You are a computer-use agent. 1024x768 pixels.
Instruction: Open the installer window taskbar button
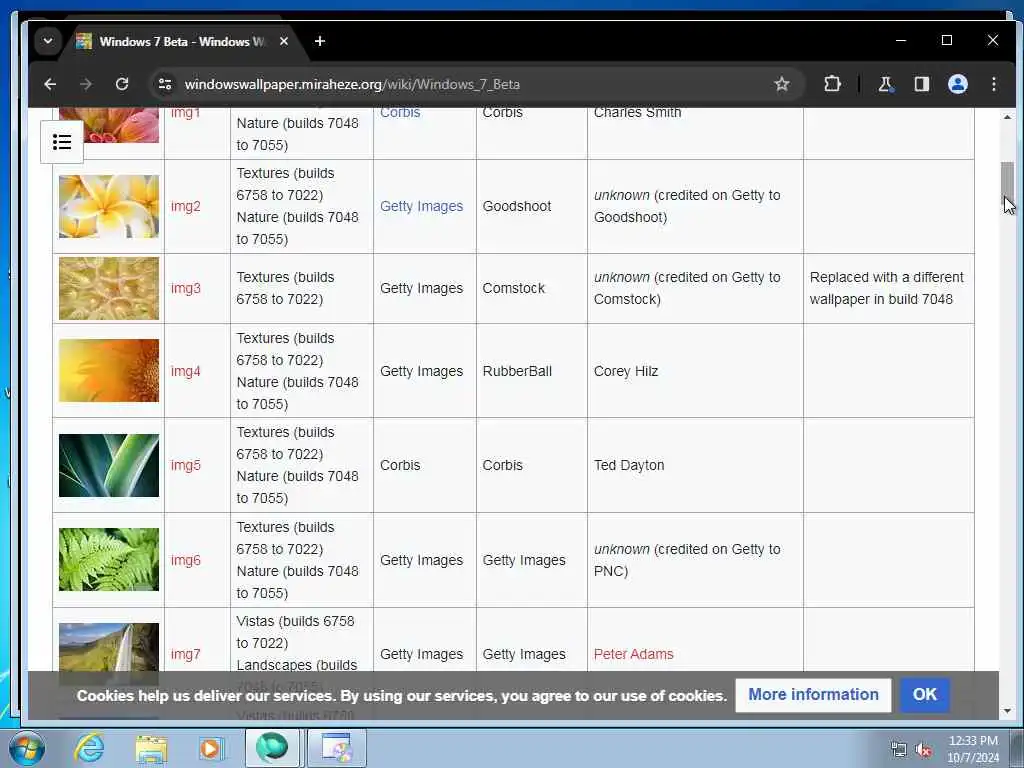pyautogui.click(x=336, y=748)
